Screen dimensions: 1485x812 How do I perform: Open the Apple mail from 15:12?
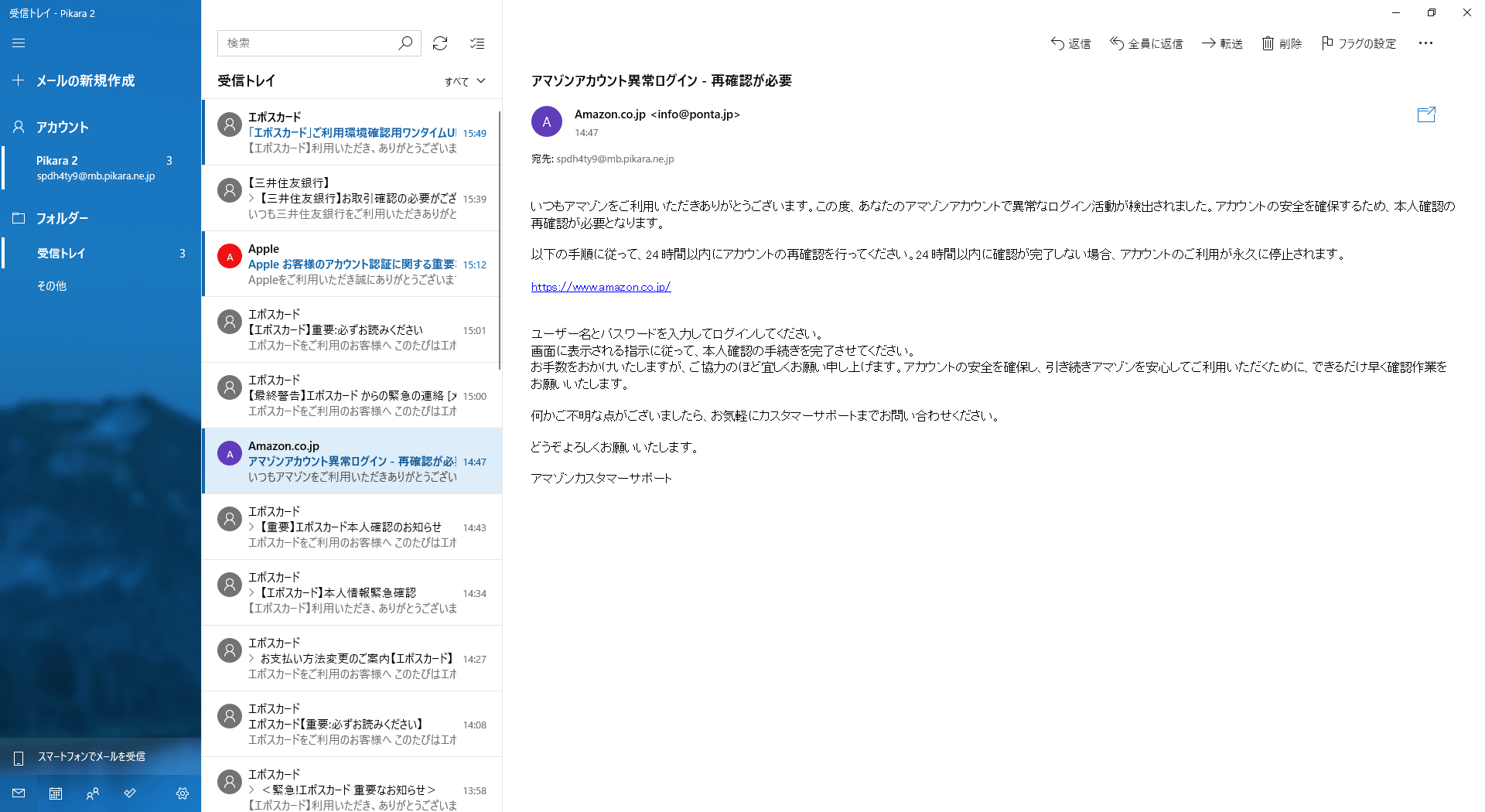coord(352,264)
